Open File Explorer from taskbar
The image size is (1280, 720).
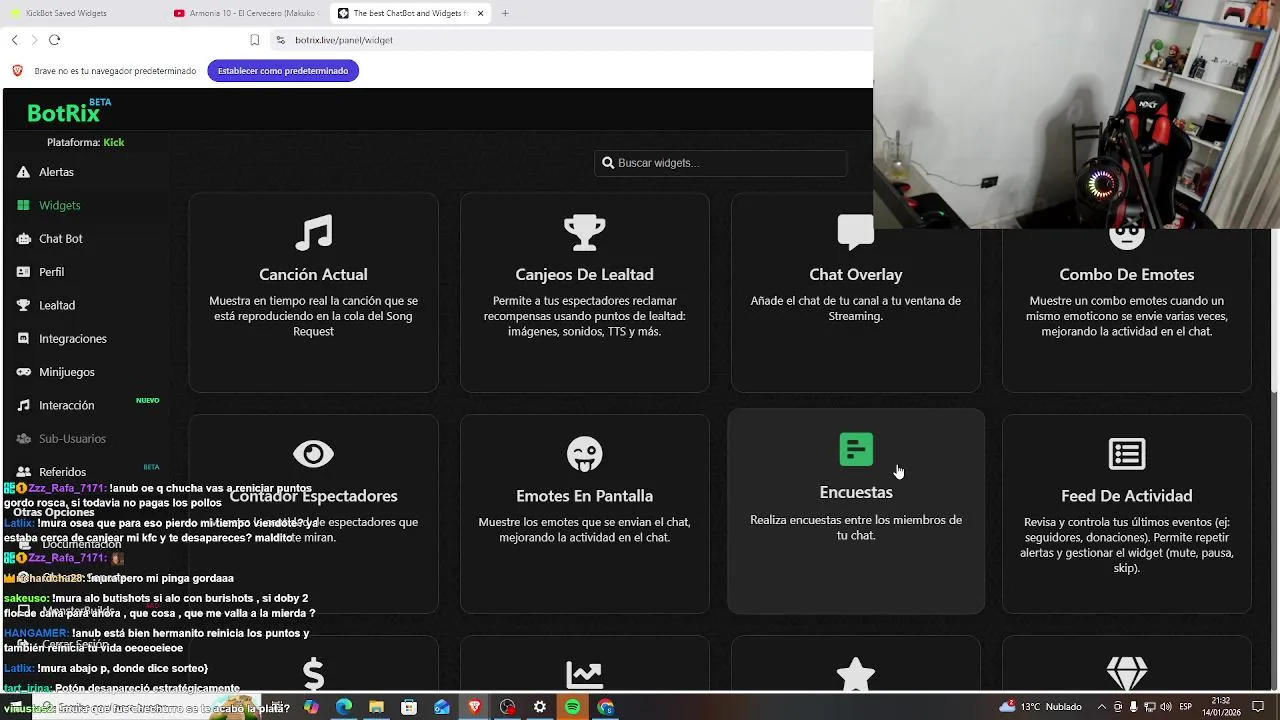point(377,707)
